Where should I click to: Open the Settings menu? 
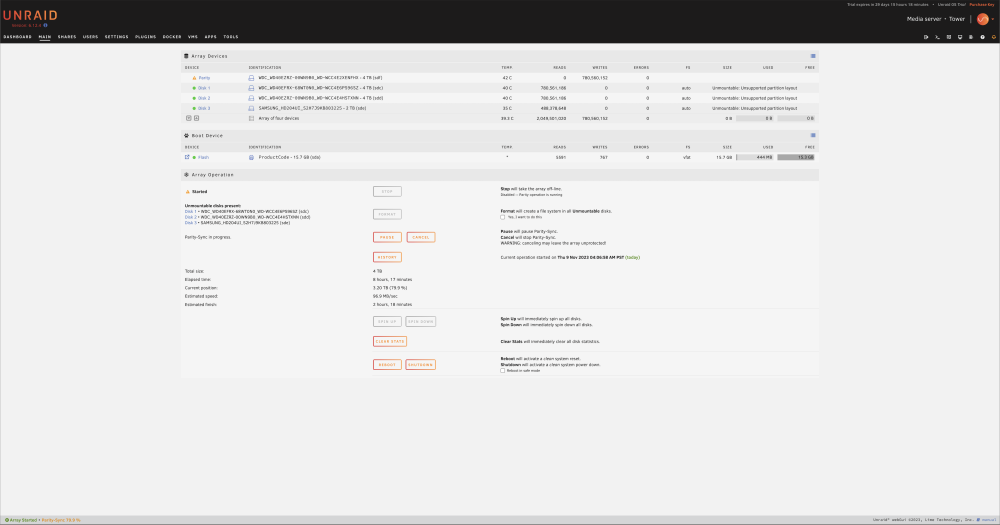point(117,37)
